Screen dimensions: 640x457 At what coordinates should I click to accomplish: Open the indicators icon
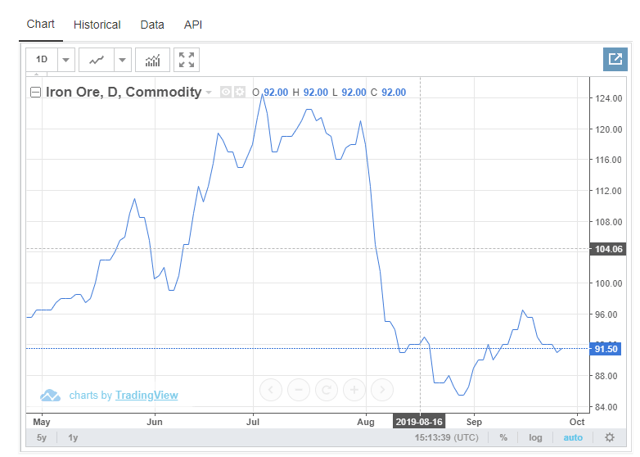[x=152, y=60]
